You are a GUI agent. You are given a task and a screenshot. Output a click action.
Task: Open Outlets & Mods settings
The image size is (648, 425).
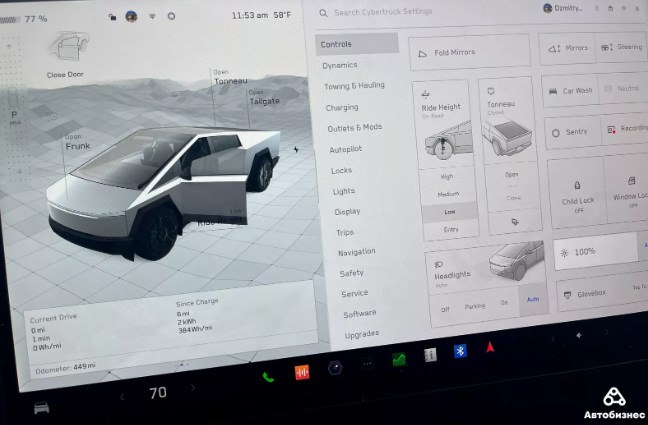pos(355,128)
